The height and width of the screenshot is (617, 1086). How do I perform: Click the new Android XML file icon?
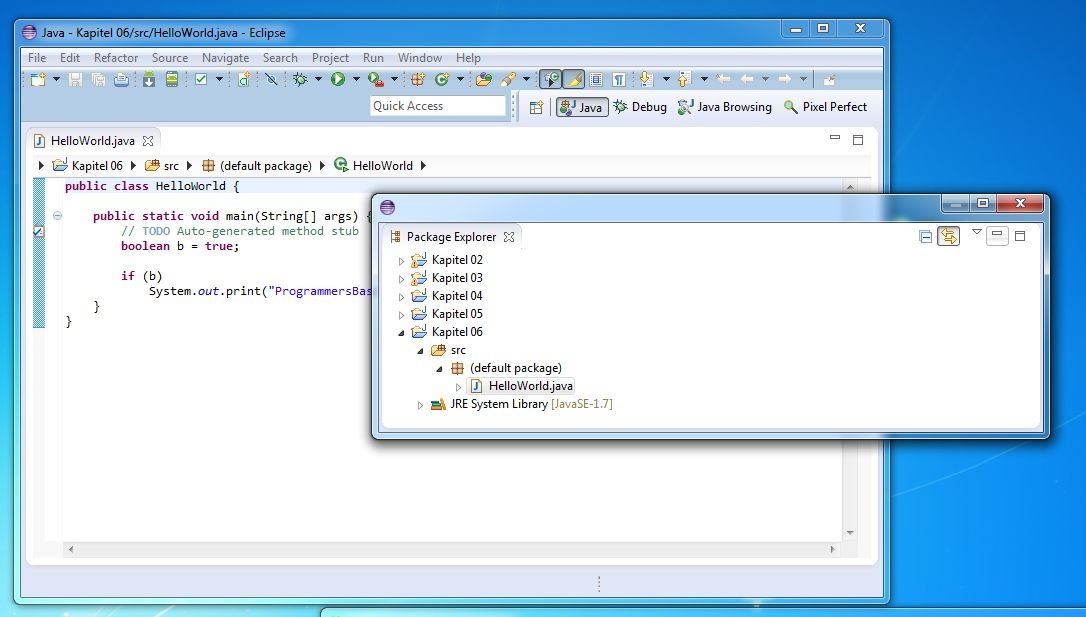244,80
